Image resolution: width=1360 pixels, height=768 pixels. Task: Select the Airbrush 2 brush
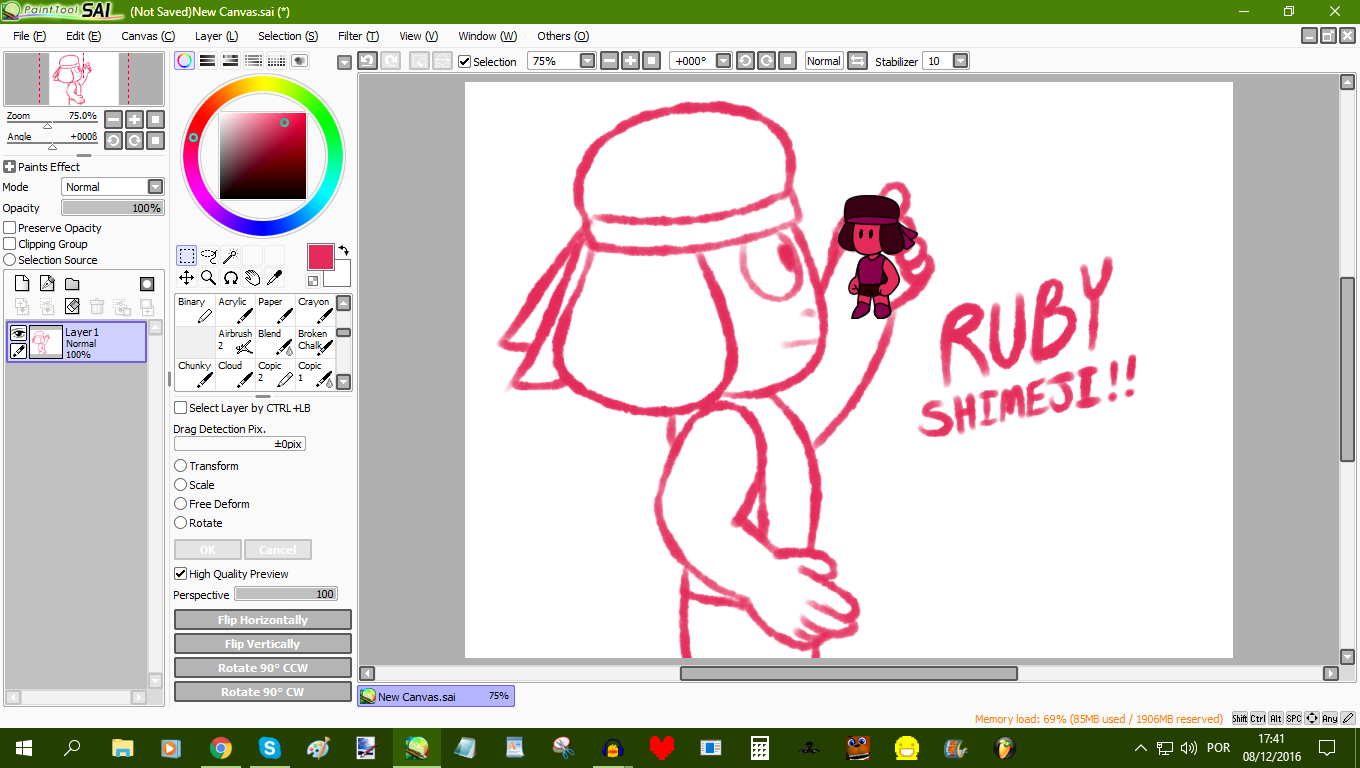coord(235,342)
